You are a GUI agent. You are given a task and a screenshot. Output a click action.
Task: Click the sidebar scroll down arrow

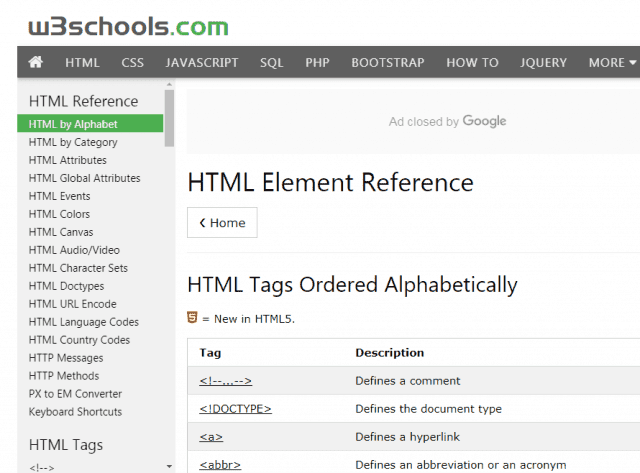tap(169, 466)
